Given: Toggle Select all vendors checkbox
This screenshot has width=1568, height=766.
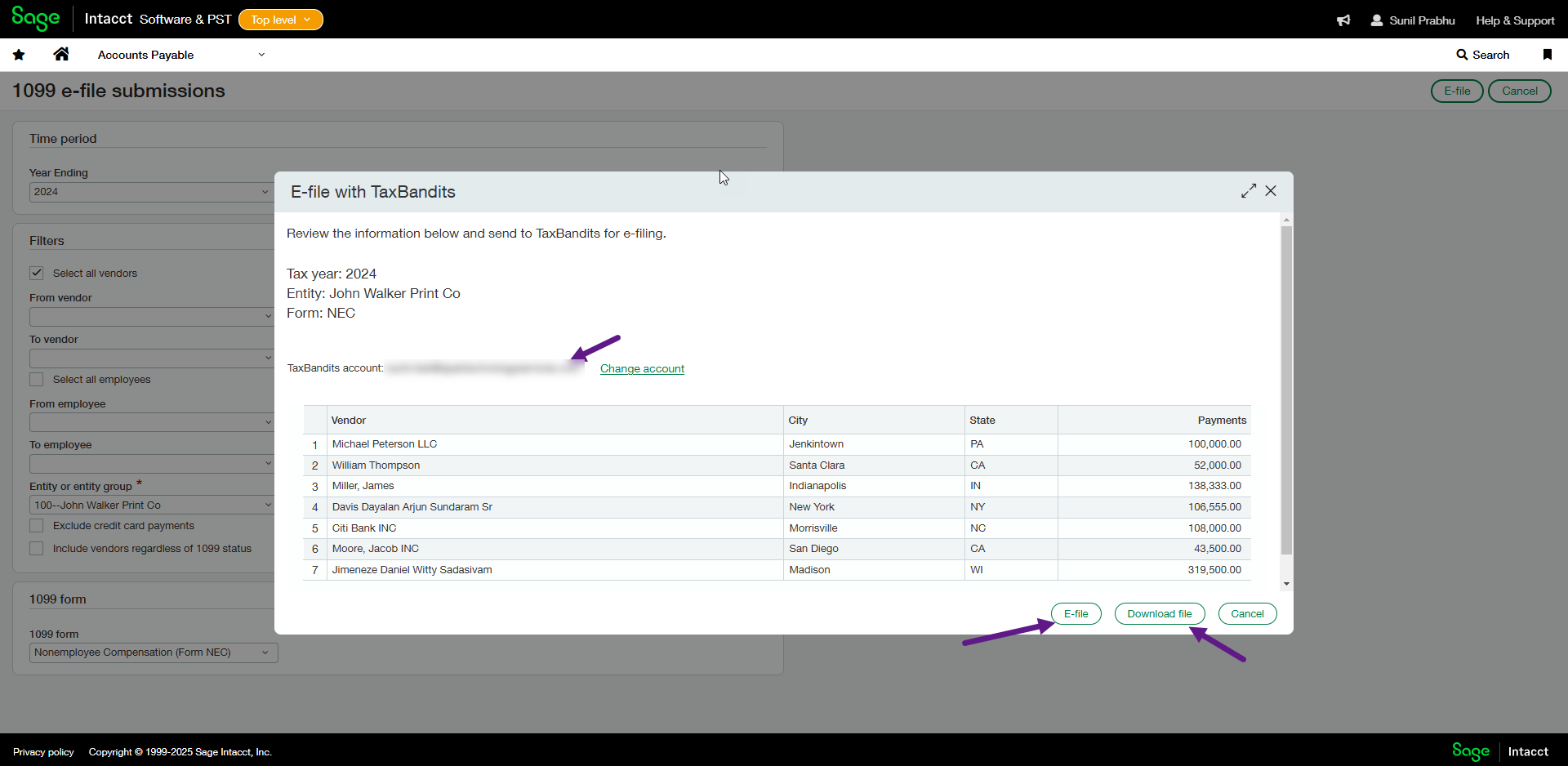Looking at the screenshot, I should point(37,273).
